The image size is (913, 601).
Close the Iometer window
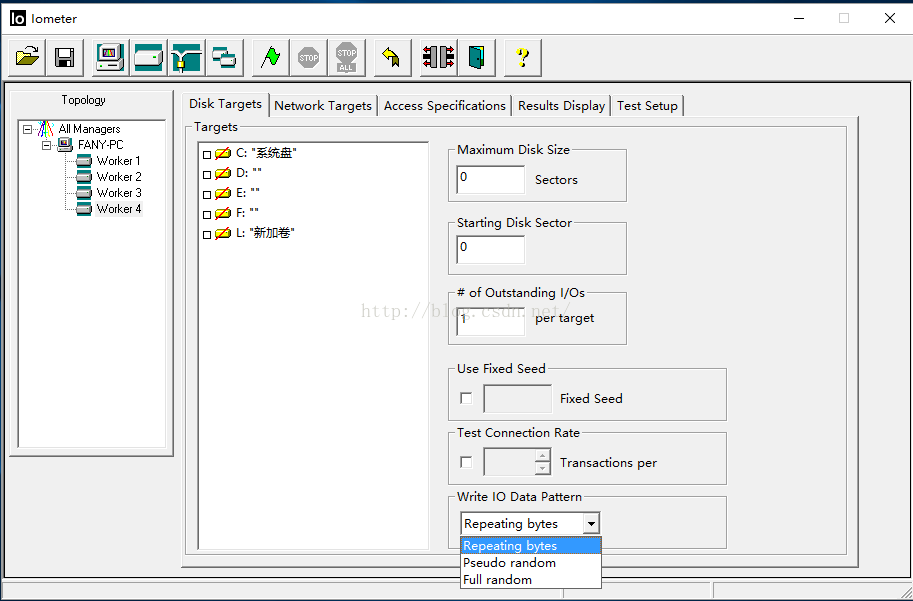[x=890, y=18]
